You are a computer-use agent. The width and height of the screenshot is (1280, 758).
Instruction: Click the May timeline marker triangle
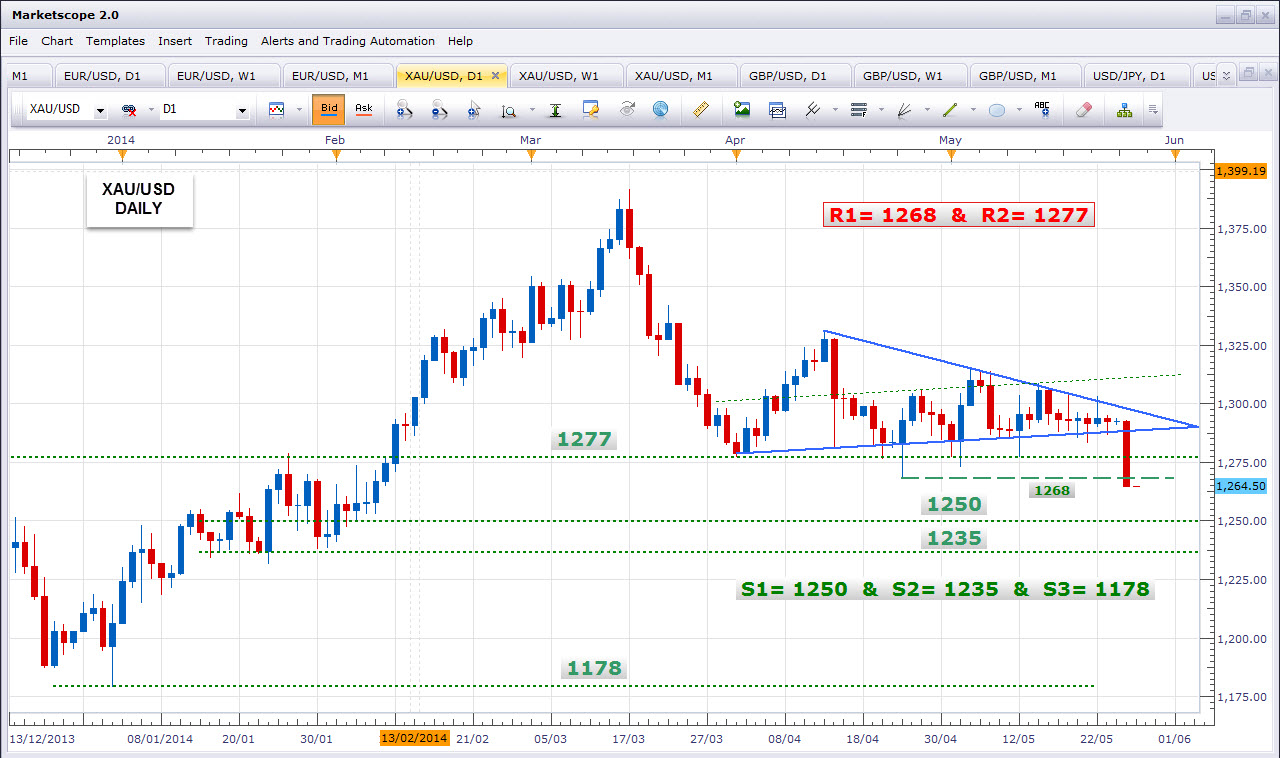[950, 154]
